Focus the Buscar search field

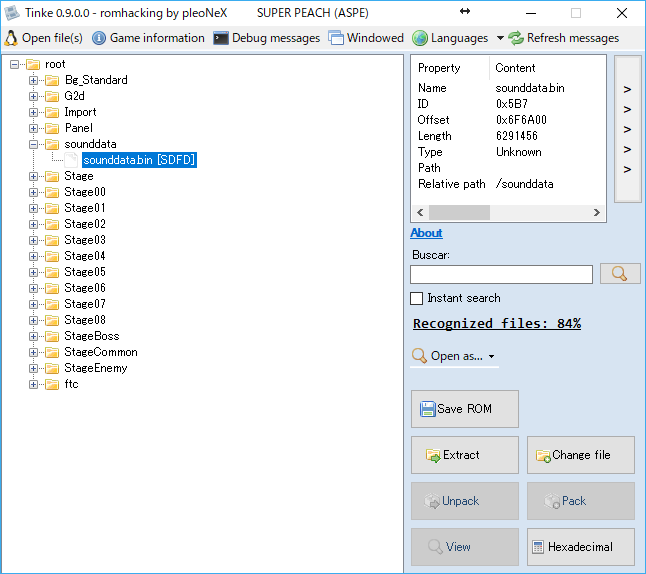501,274
